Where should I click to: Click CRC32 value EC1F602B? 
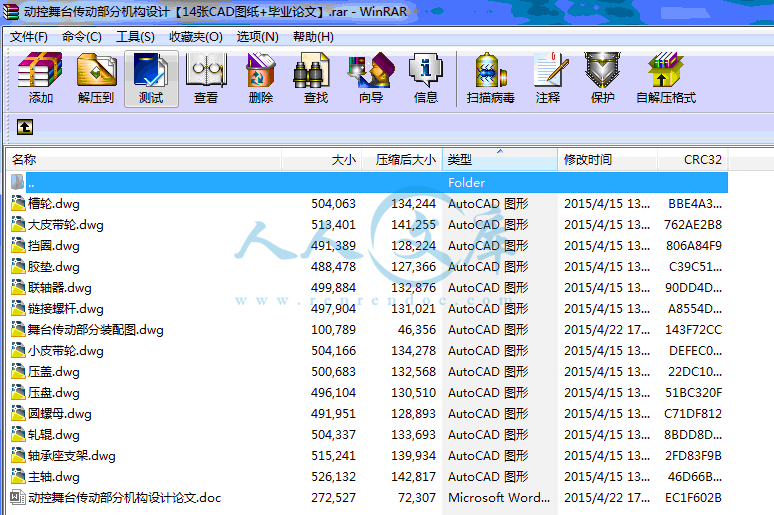(x=694, y=497)
